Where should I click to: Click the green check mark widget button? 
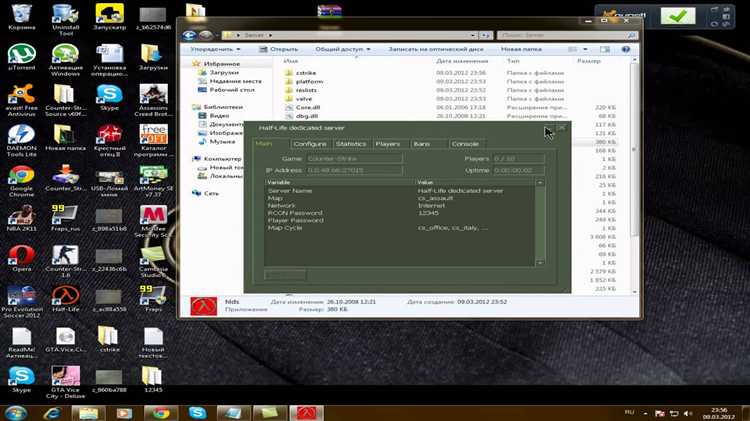tap(678, 16)
